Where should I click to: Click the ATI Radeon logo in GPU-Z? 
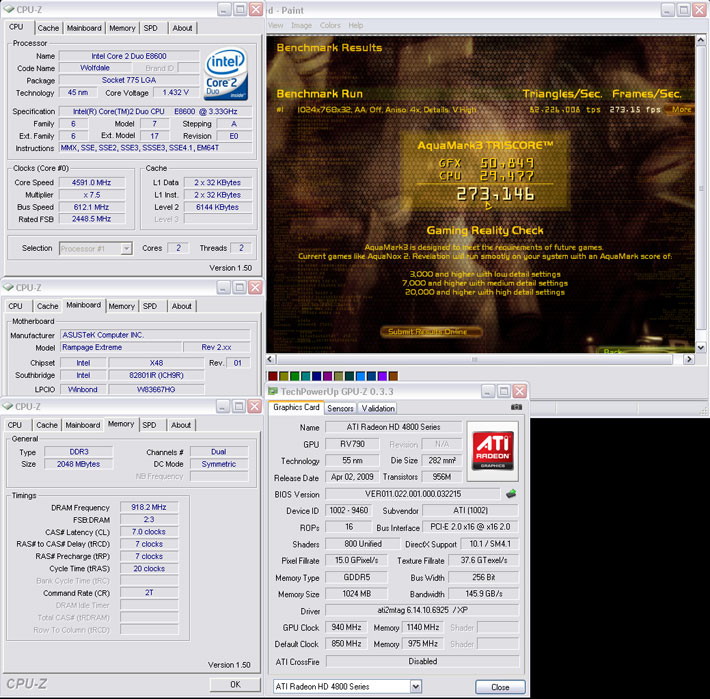coord(492,451)
